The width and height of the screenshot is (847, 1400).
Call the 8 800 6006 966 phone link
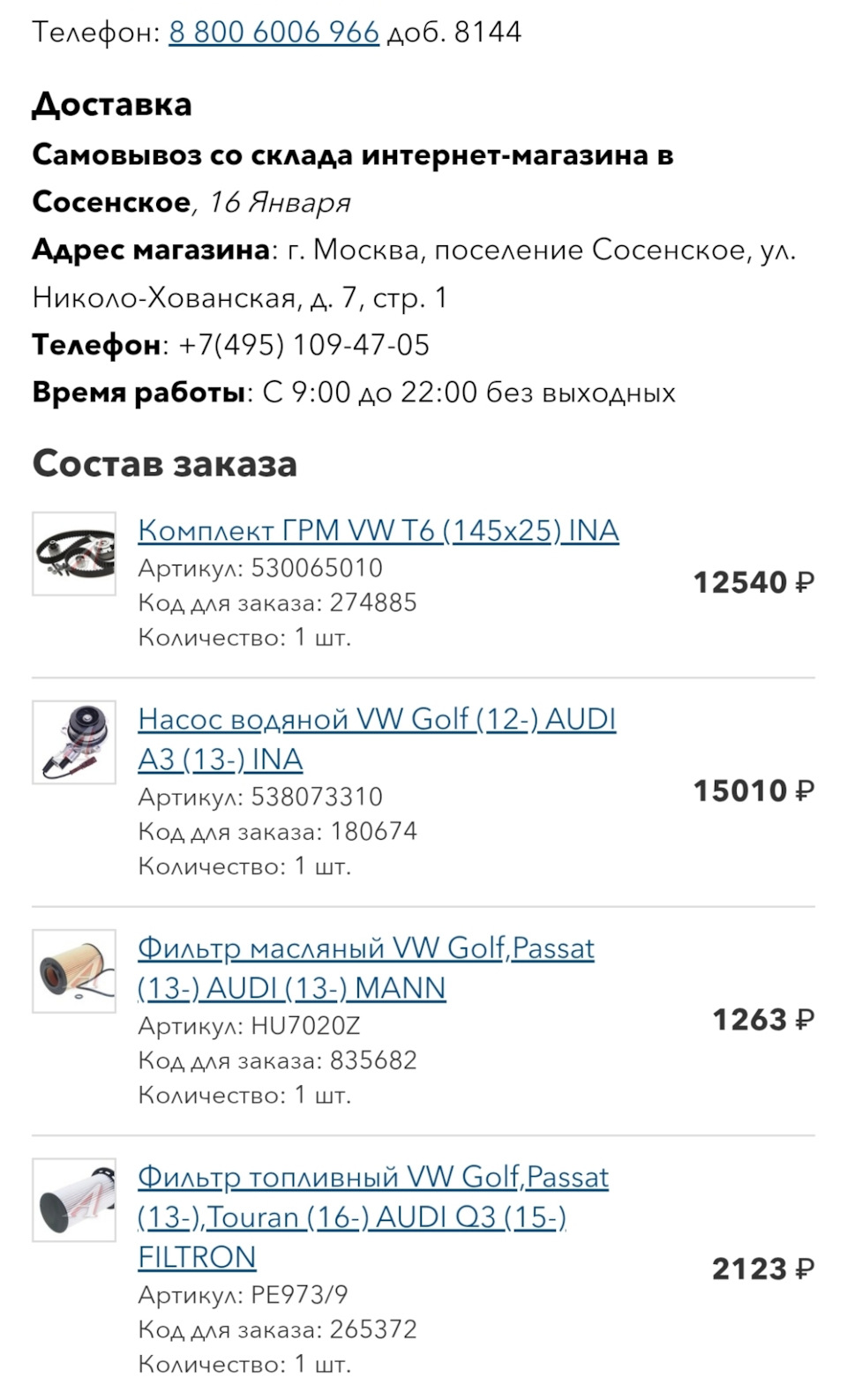274,33
